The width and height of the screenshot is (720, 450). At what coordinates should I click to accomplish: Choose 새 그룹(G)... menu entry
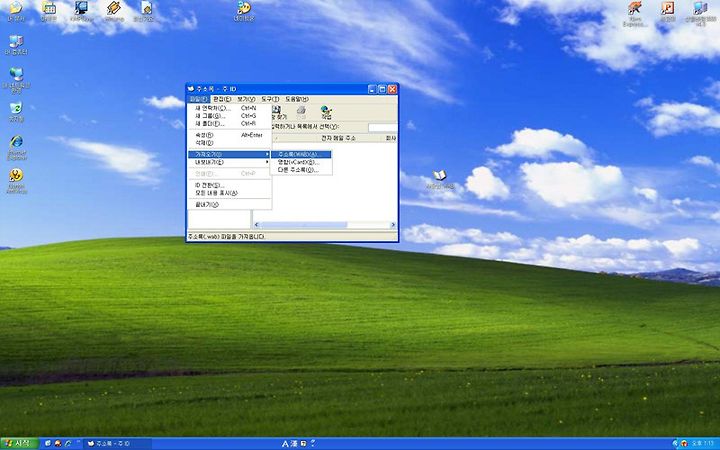tap(230, 116)
